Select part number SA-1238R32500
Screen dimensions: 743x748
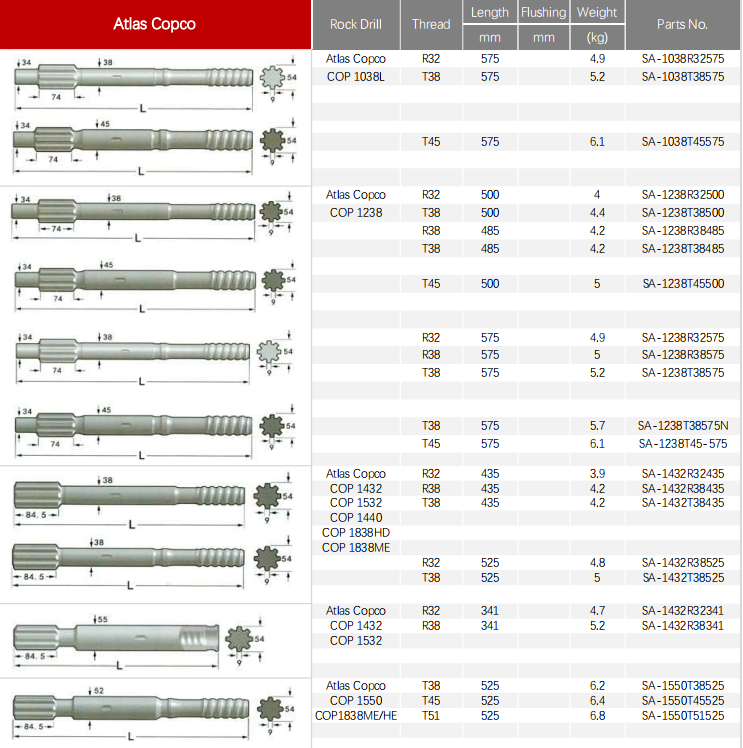pos(682,195)
